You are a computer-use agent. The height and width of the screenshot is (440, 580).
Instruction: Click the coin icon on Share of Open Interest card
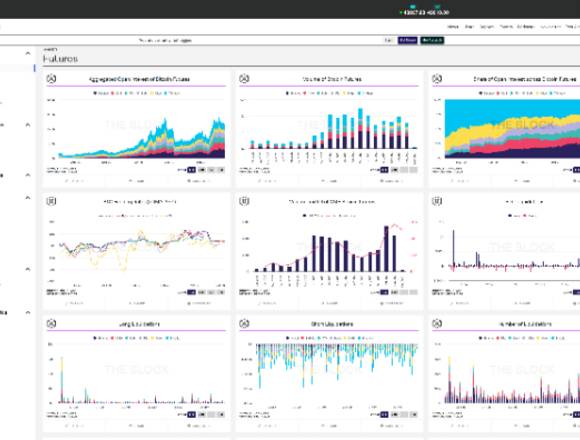[437, 78]
